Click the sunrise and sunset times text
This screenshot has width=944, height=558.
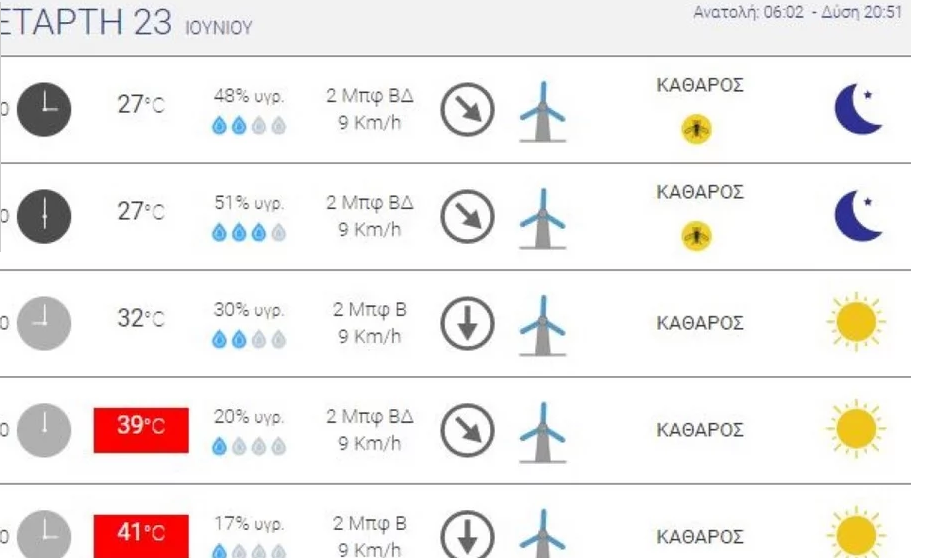(798, 12)
